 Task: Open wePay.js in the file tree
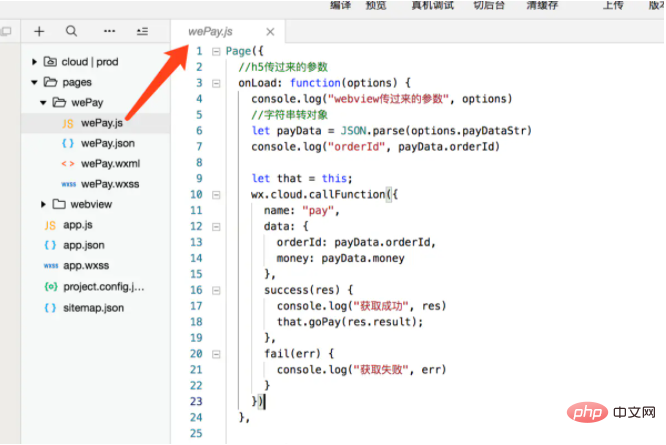(102, 123)
